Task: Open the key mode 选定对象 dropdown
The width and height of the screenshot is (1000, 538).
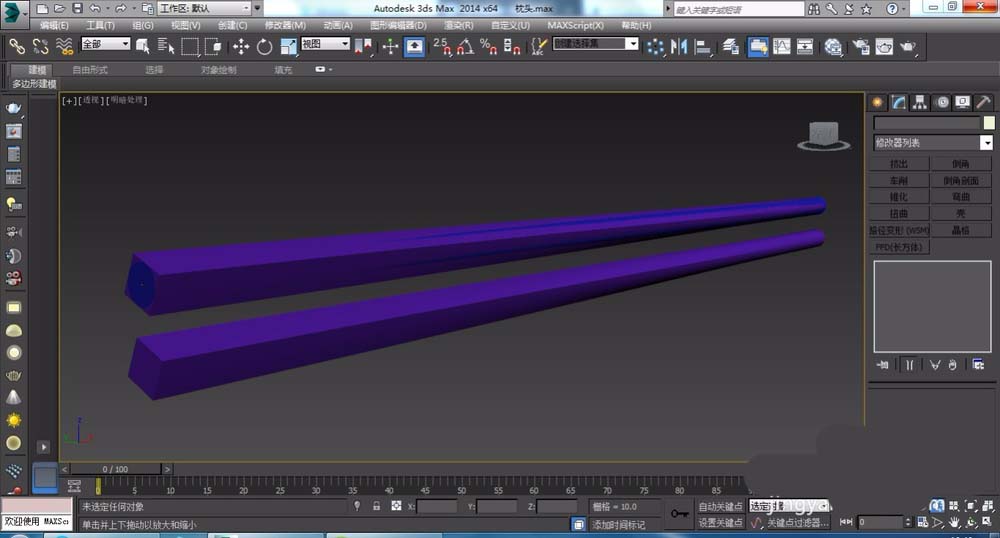Action: click(788, 506)
